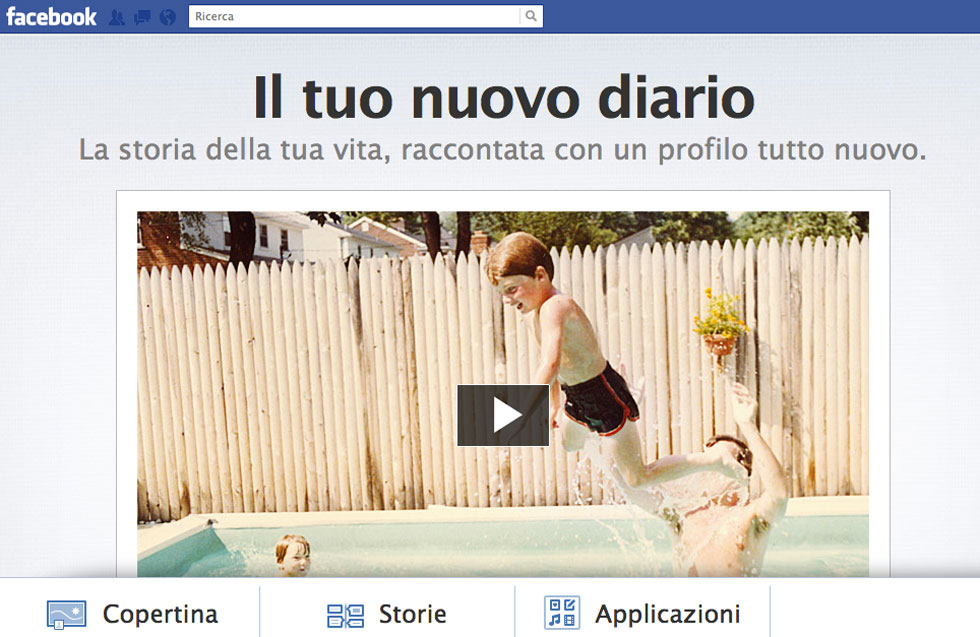Play the diary intro video
980x637 pixels.
pyautogui.click(x=503, y=415)
